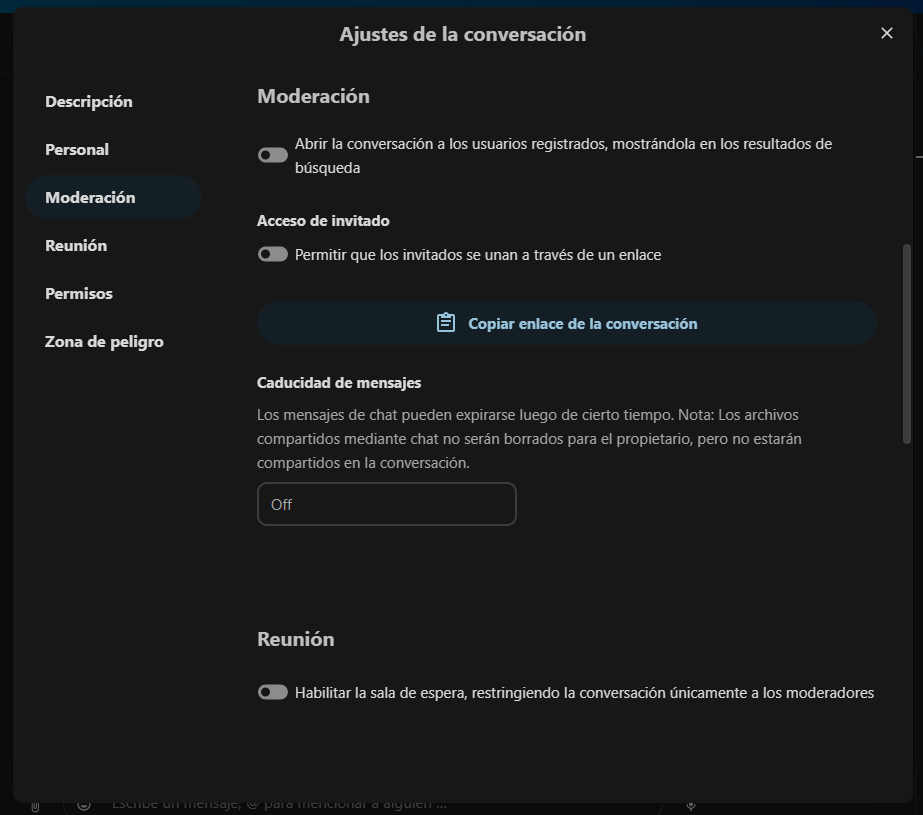Click the Ajustes de la conversación title
923x815 pixels.
point(463,34)
